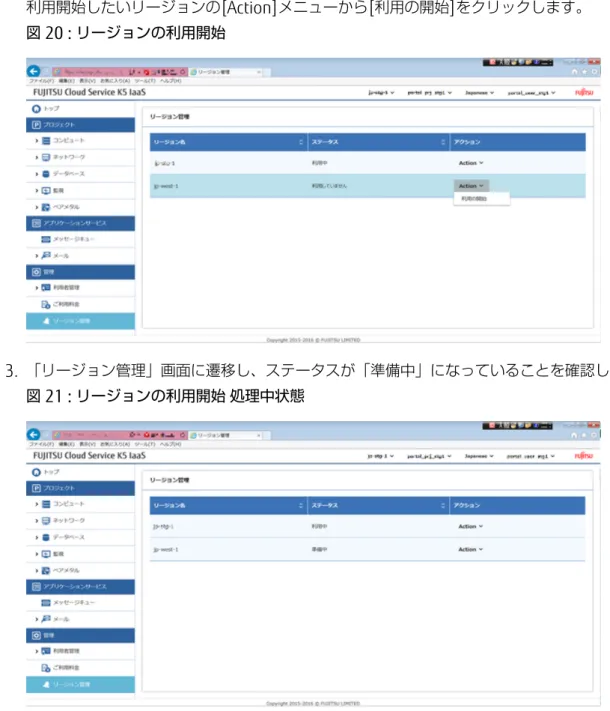Expand 監視 chevron in Figure 20 sidebar
This screenshot has height=711, width=610.
(x=37, y=190)
